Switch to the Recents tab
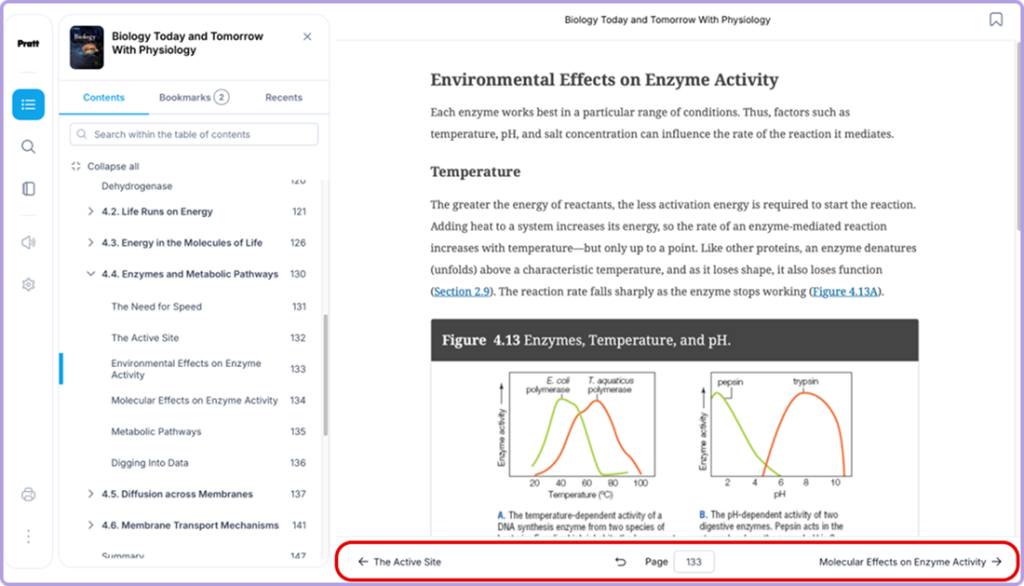Image resolution: width=1024 pixels, height=586 pixels. (283, 97)
